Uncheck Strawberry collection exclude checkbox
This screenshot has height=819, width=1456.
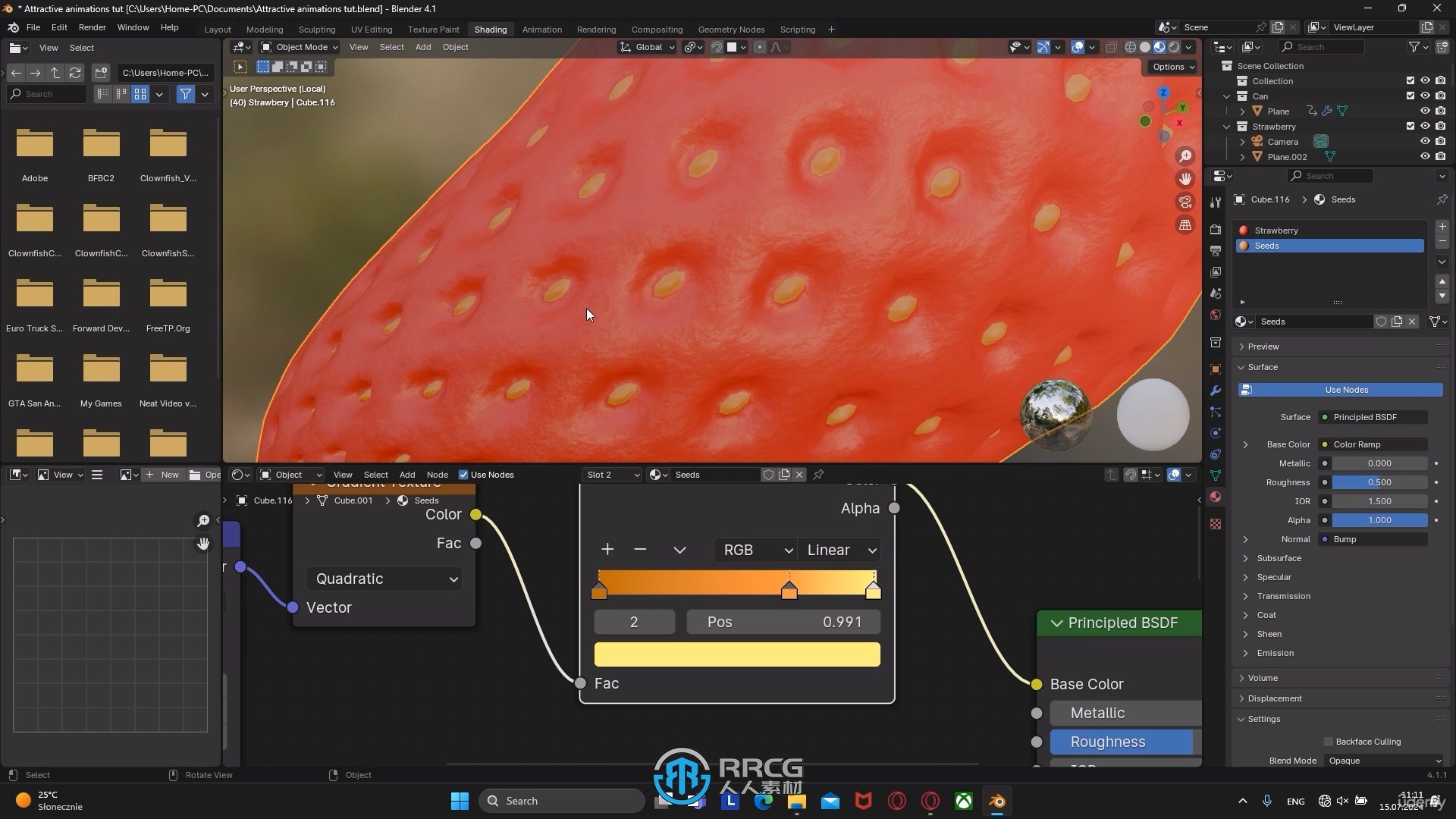pos(1410,127)
